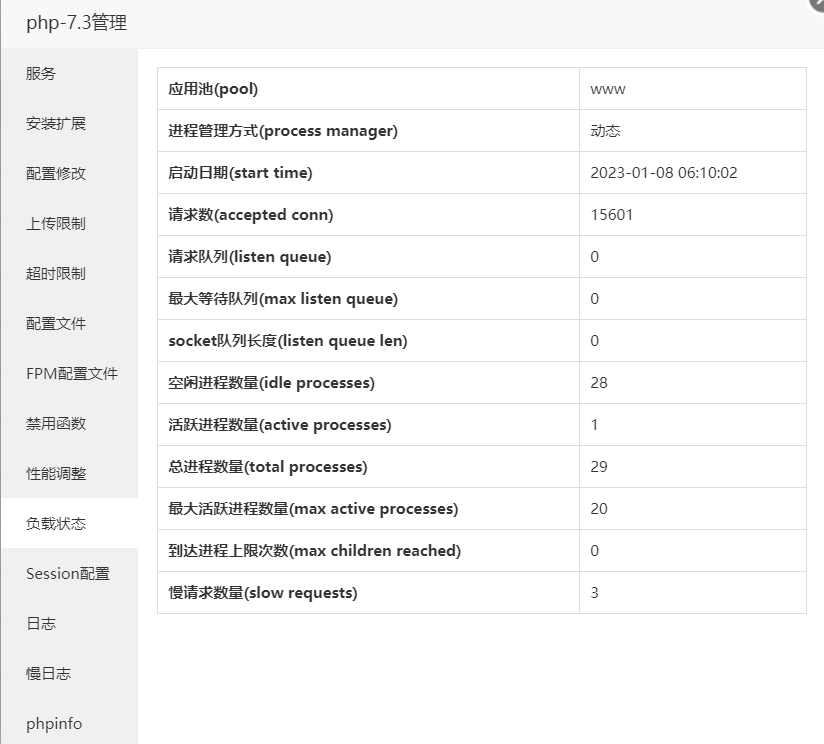Click the 请求数(accepted conn) label
The height and width of the screenshot is (744, 824).
click(251, 215)
